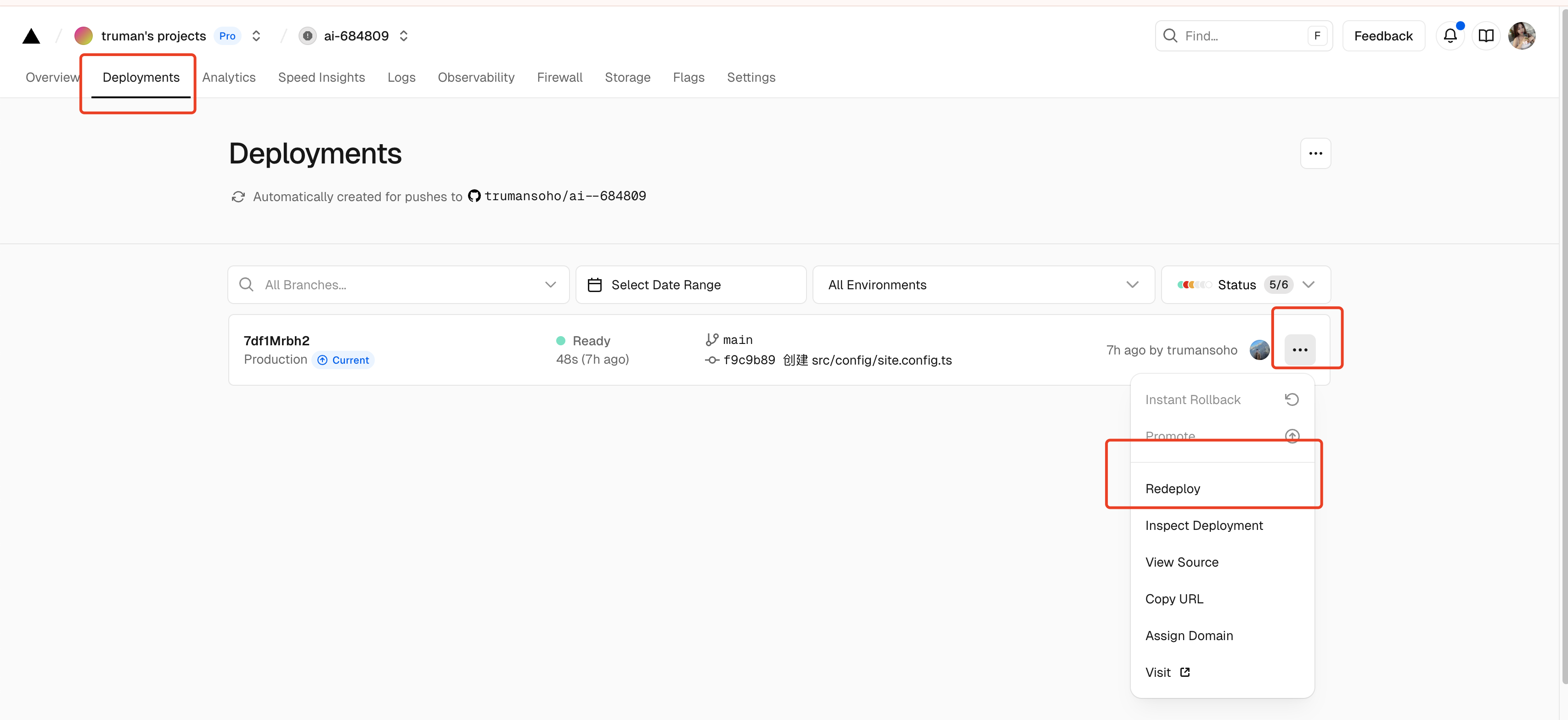Click the GitHub icon next to repository name

(474, 196)
